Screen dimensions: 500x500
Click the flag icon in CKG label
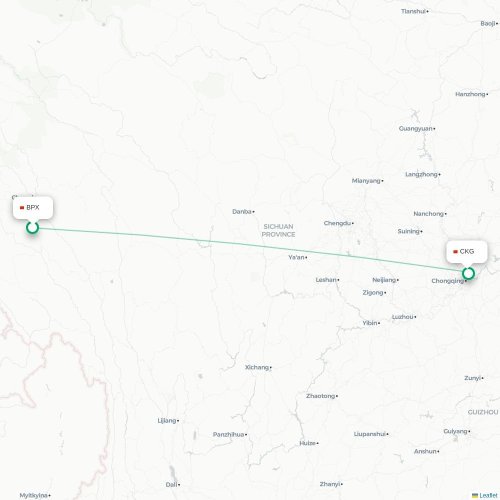[455, 252]
